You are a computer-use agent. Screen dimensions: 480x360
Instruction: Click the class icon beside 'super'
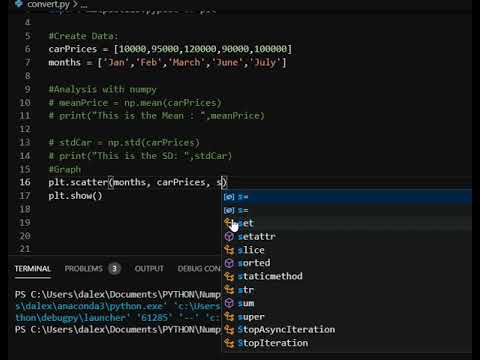pos(229,316)
